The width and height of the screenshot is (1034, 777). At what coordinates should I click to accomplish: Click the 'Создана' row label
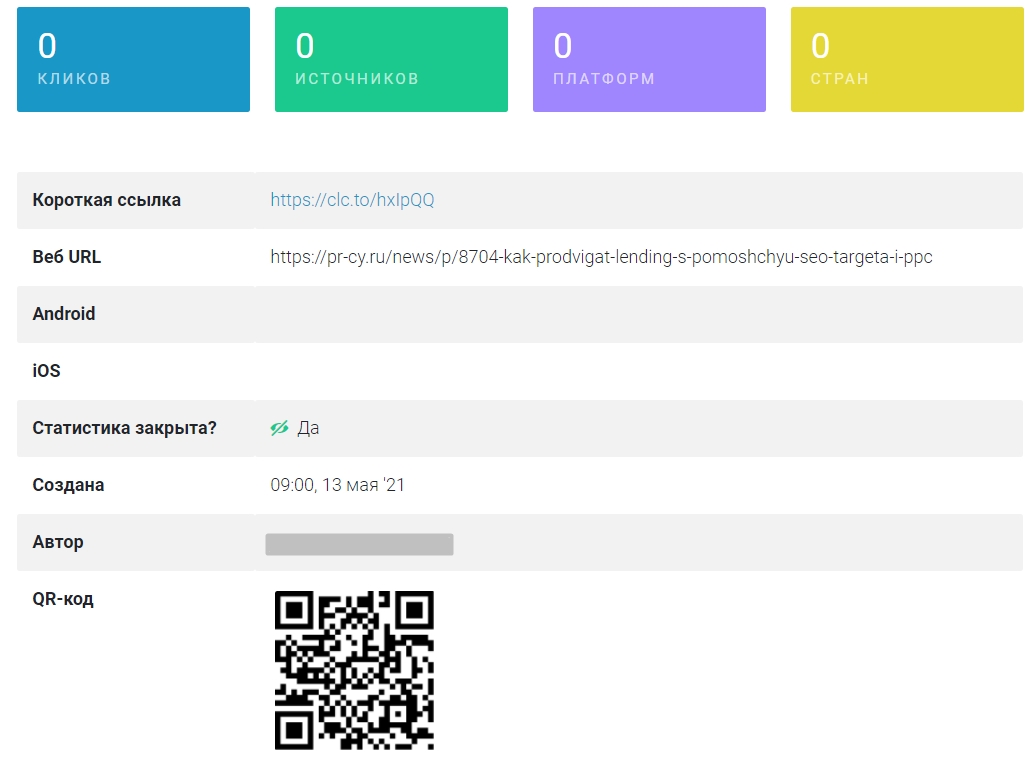68,485
